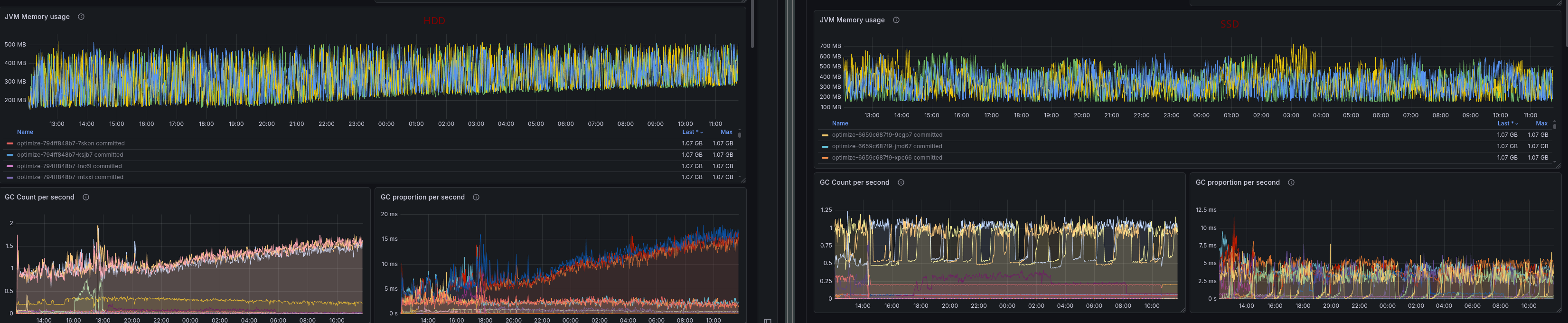The height and width of the screenshot is (323, 1568).
Task: Click 23:00 time label in left JVM chart
Action: pyautogui.click(x=356, y=123)
